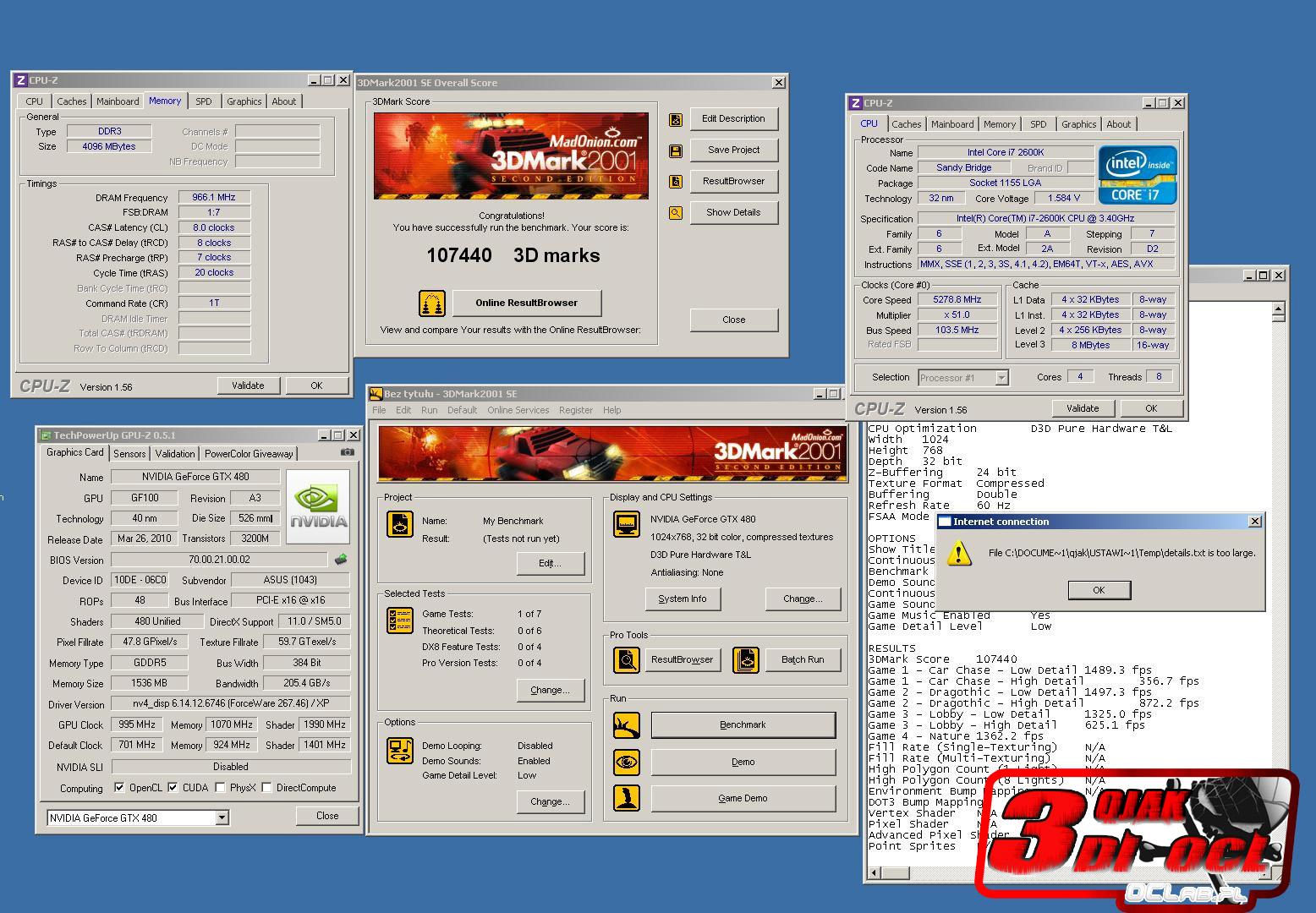Viewport: 1316px width, 913px height.
Task: Click the Intel Core i7 logo in CPU-Z
Action: coord(1138,175)
